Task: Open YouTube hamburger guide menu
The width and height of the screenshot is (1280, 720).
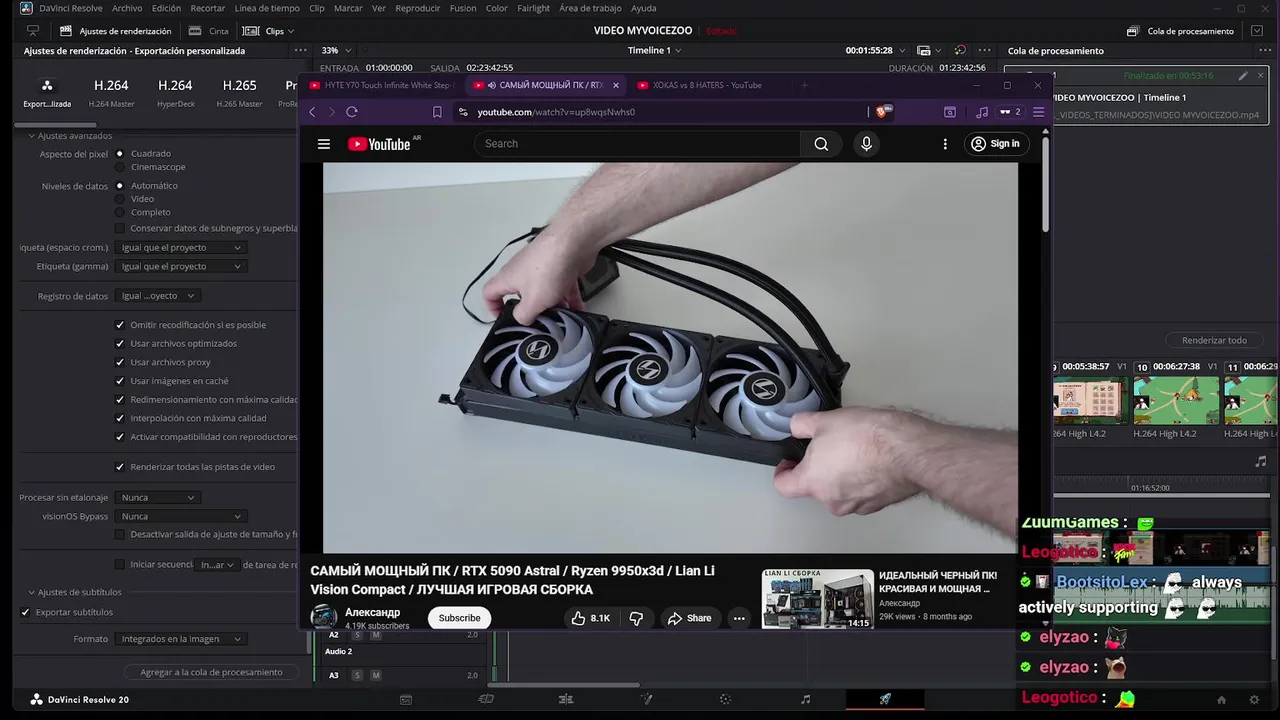Action: click(x=324, y=144)
